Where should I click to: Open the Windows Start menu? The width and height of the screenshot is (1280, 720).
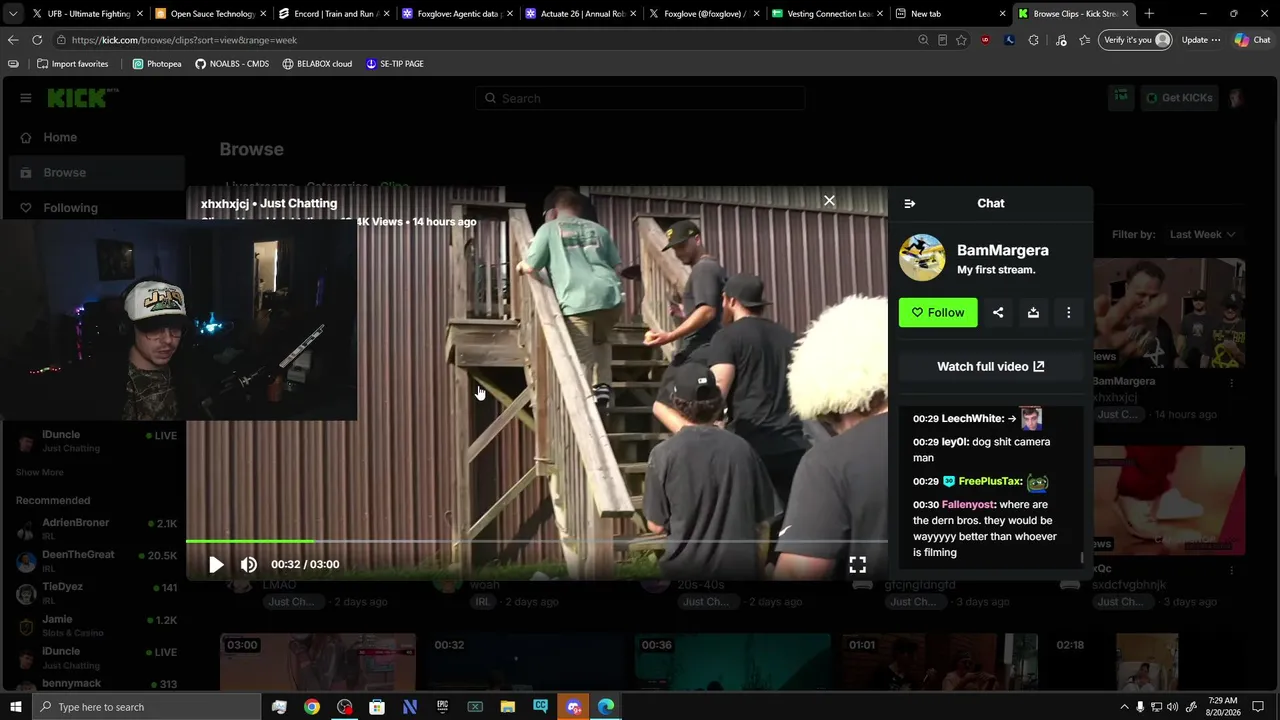point(16,707)
